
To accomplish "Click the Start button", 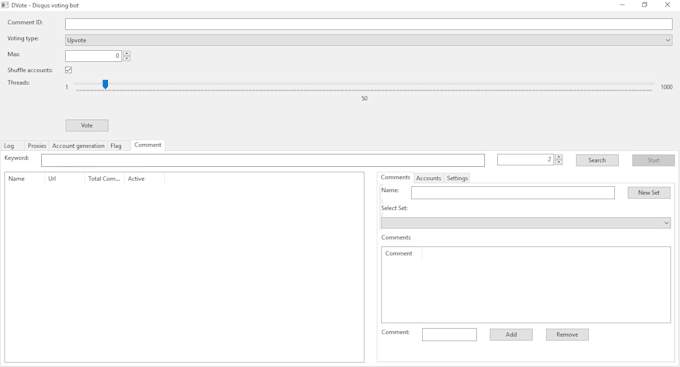I will [654, 160].
